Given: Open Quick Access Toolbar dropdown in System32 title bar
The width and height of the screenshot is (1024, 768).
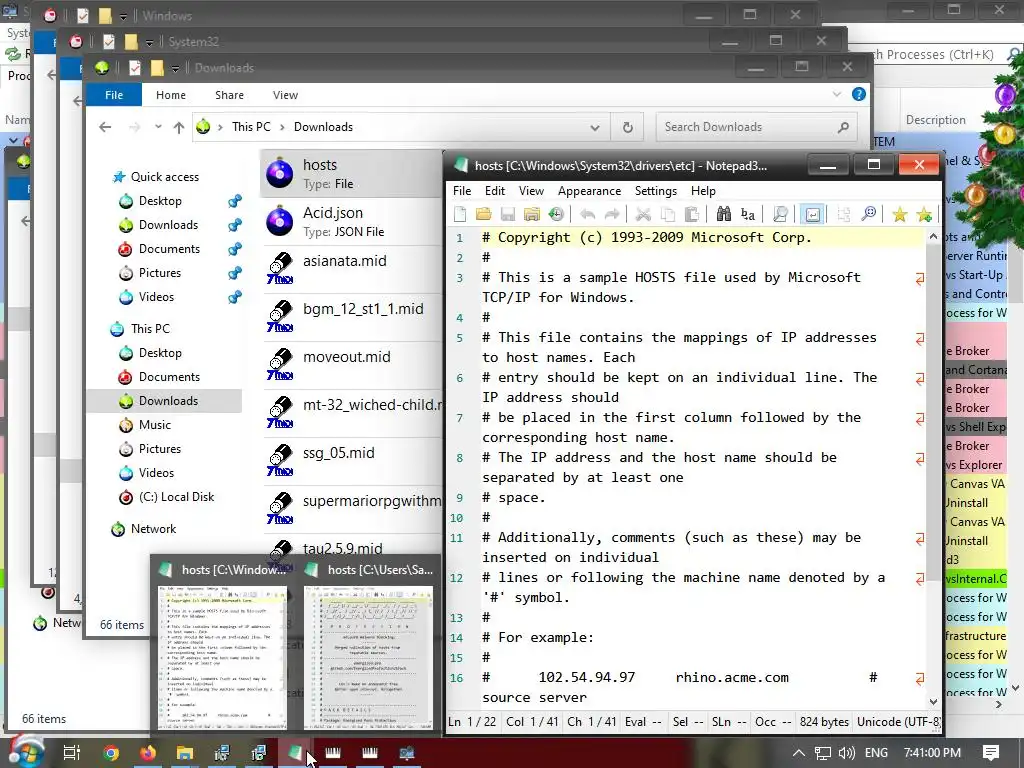Looking at the screenshot, I should pos(149,42).
